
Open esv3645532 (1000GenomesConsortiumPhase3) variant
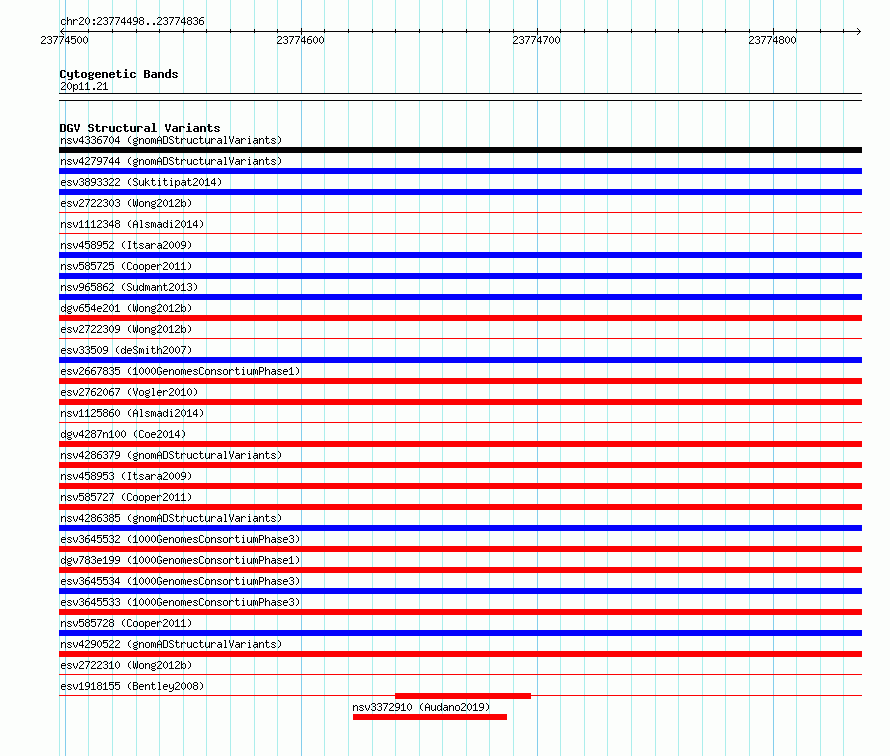tap(180, 539)
